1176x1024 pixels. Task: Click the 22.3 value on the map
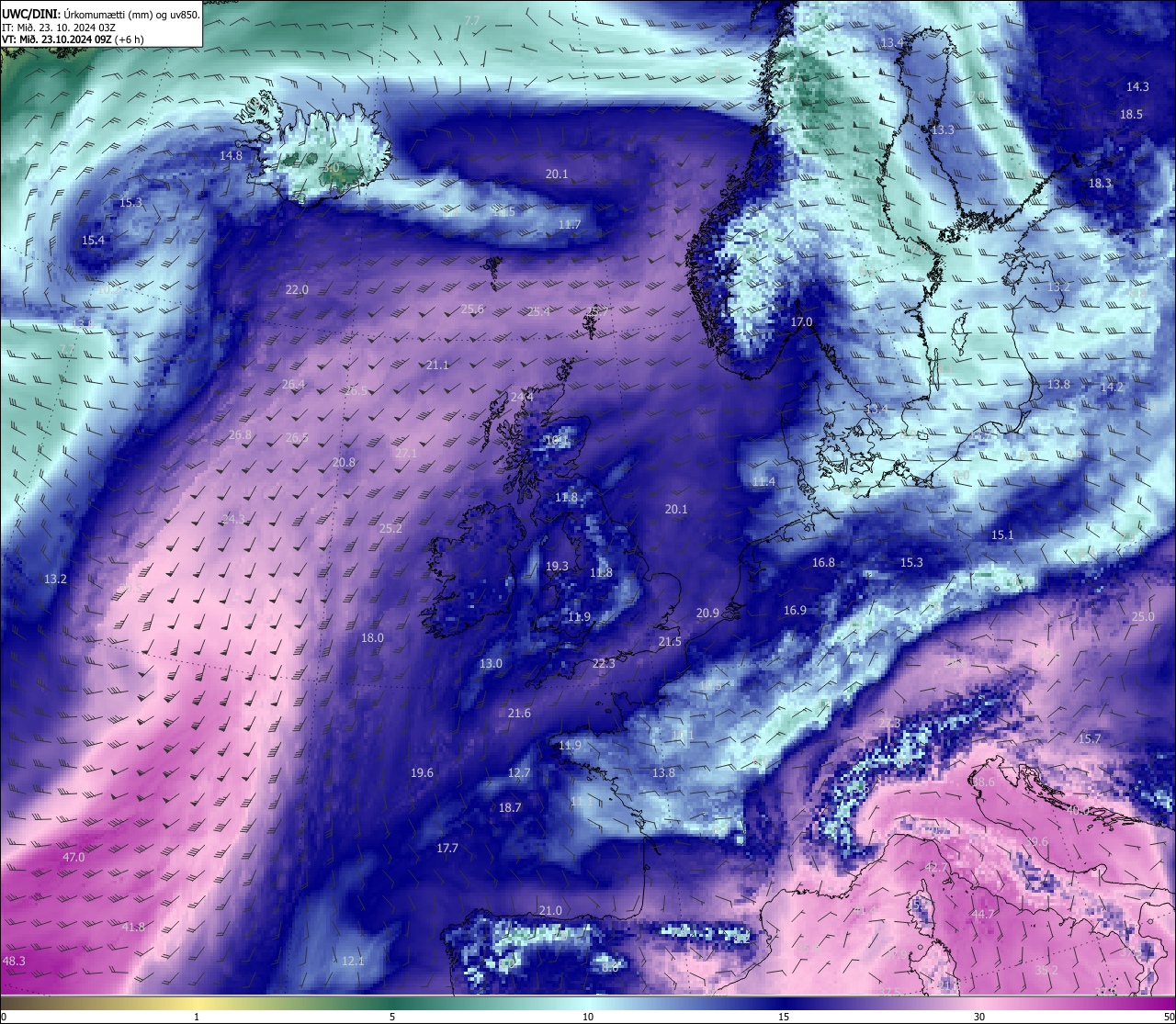(x=604, y=663)
